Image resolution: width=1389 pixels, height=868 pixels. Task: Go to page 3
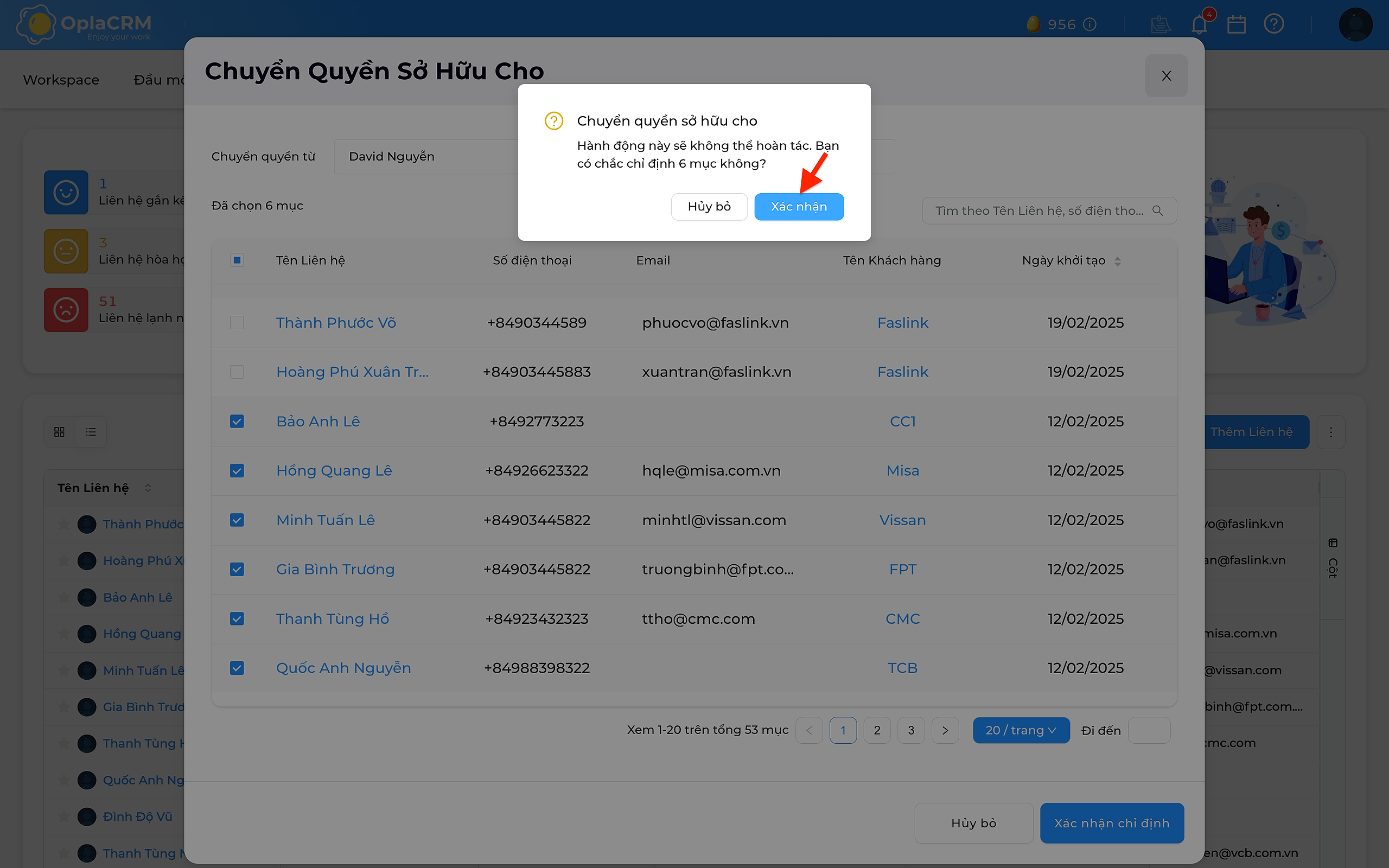point(911,730)
